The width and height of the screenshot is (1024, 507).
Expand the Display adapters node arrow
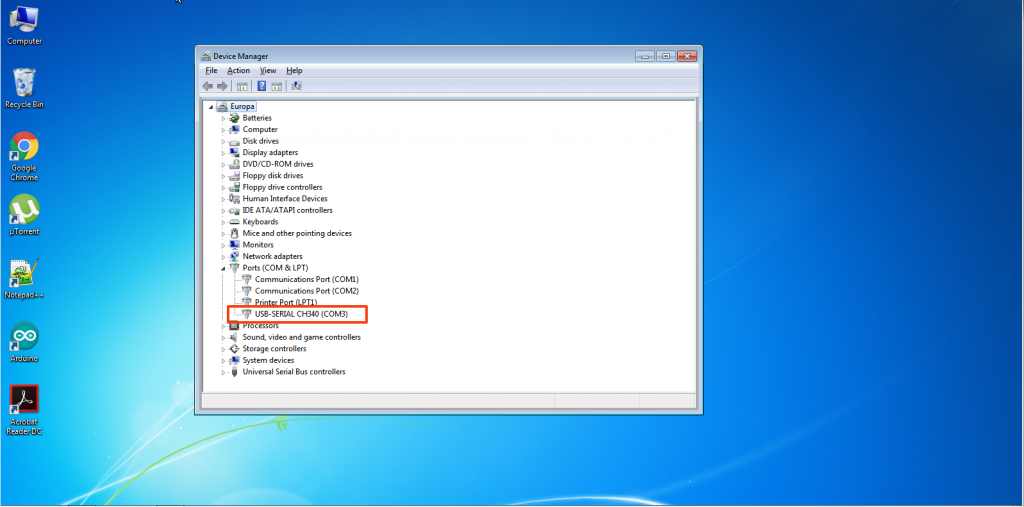(223, 153)
